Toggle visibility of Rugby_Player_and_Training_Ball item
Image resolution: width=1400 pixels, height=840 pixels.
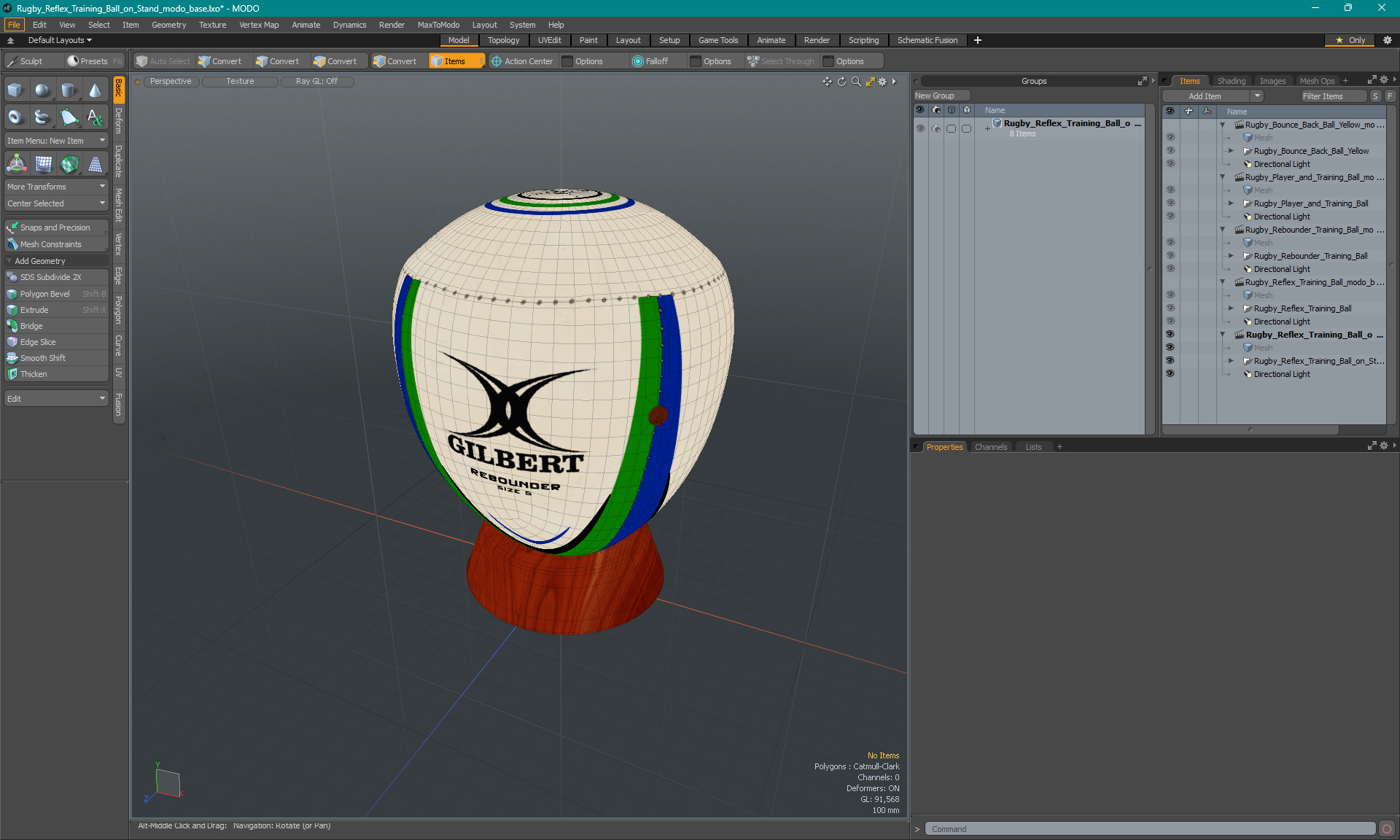tap(1170, 203)
